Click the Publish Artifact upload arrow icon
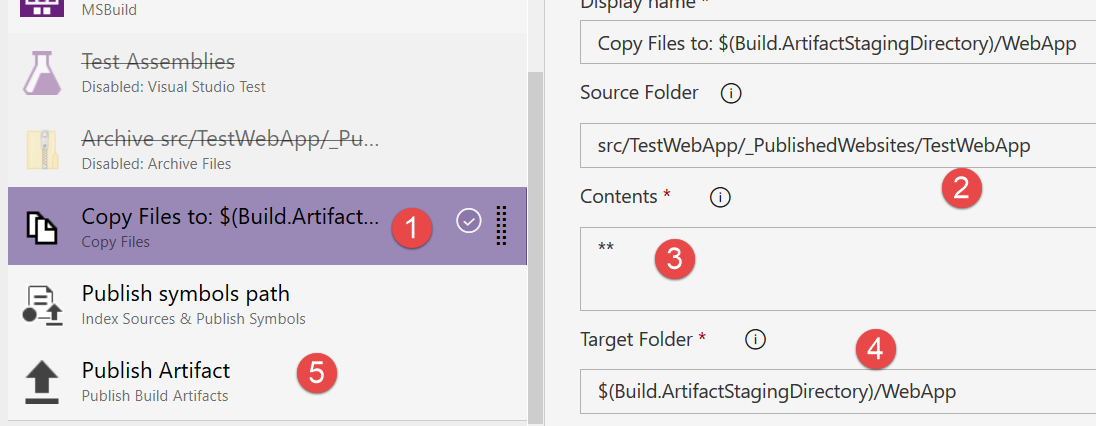 click(42, 381)
